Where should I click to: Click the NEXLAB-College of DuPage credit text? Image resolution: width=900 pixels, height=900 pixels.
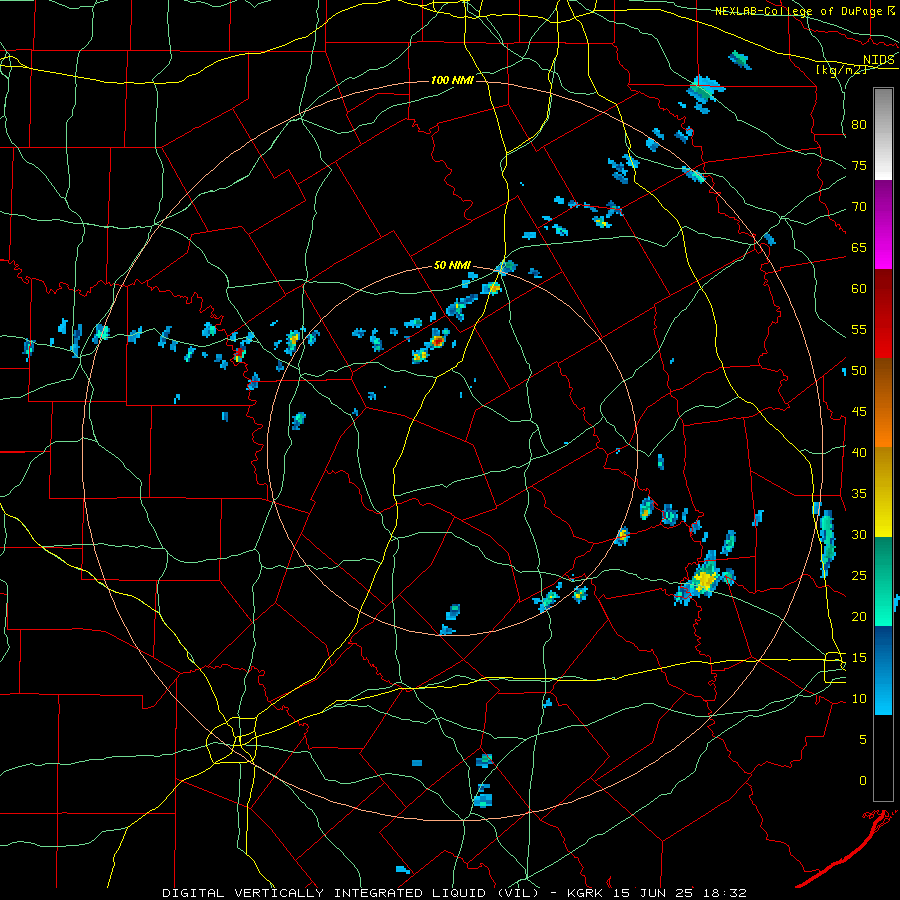coord(798,11)
